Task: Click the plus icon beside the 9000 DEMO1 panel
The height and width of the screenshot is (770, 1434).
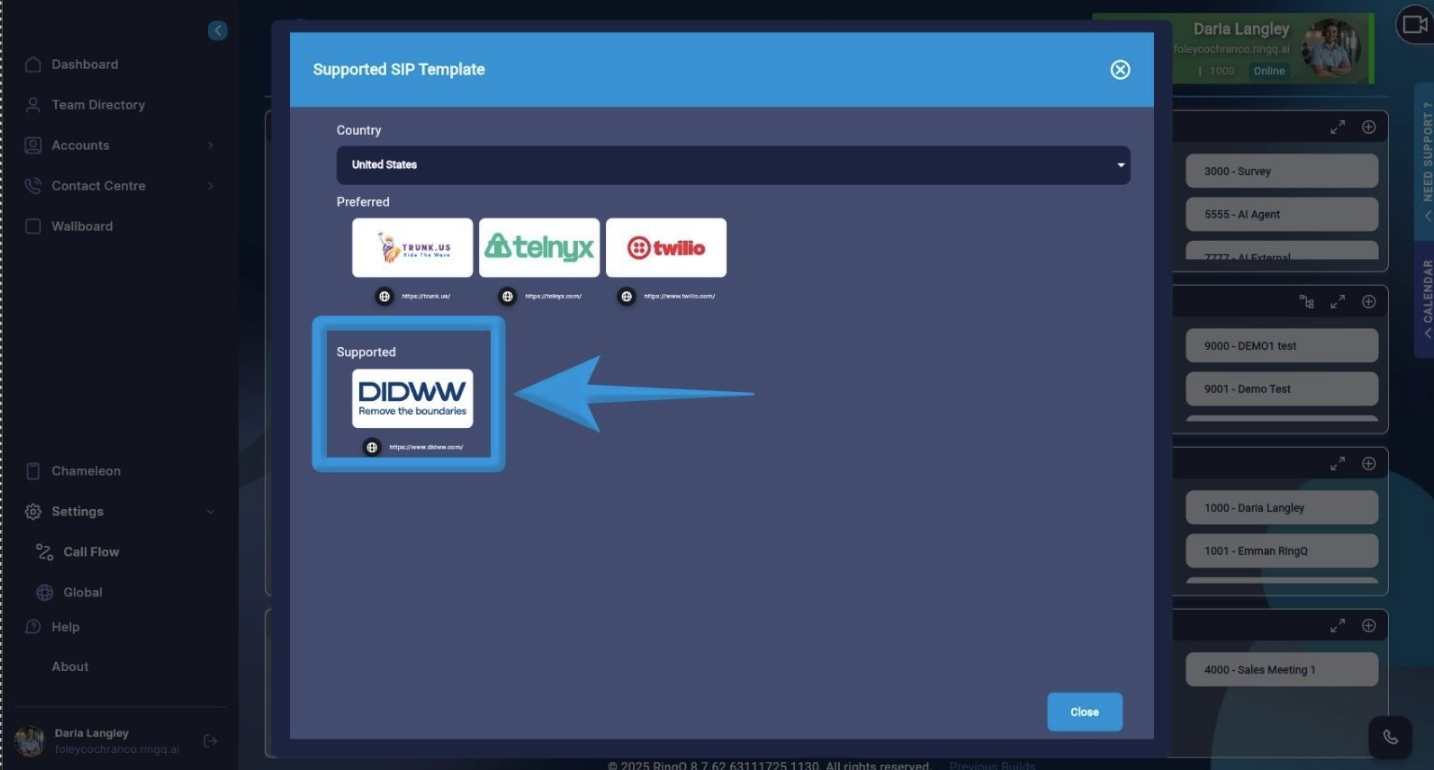Action: pyautogui.click(x=1368, y=301)
